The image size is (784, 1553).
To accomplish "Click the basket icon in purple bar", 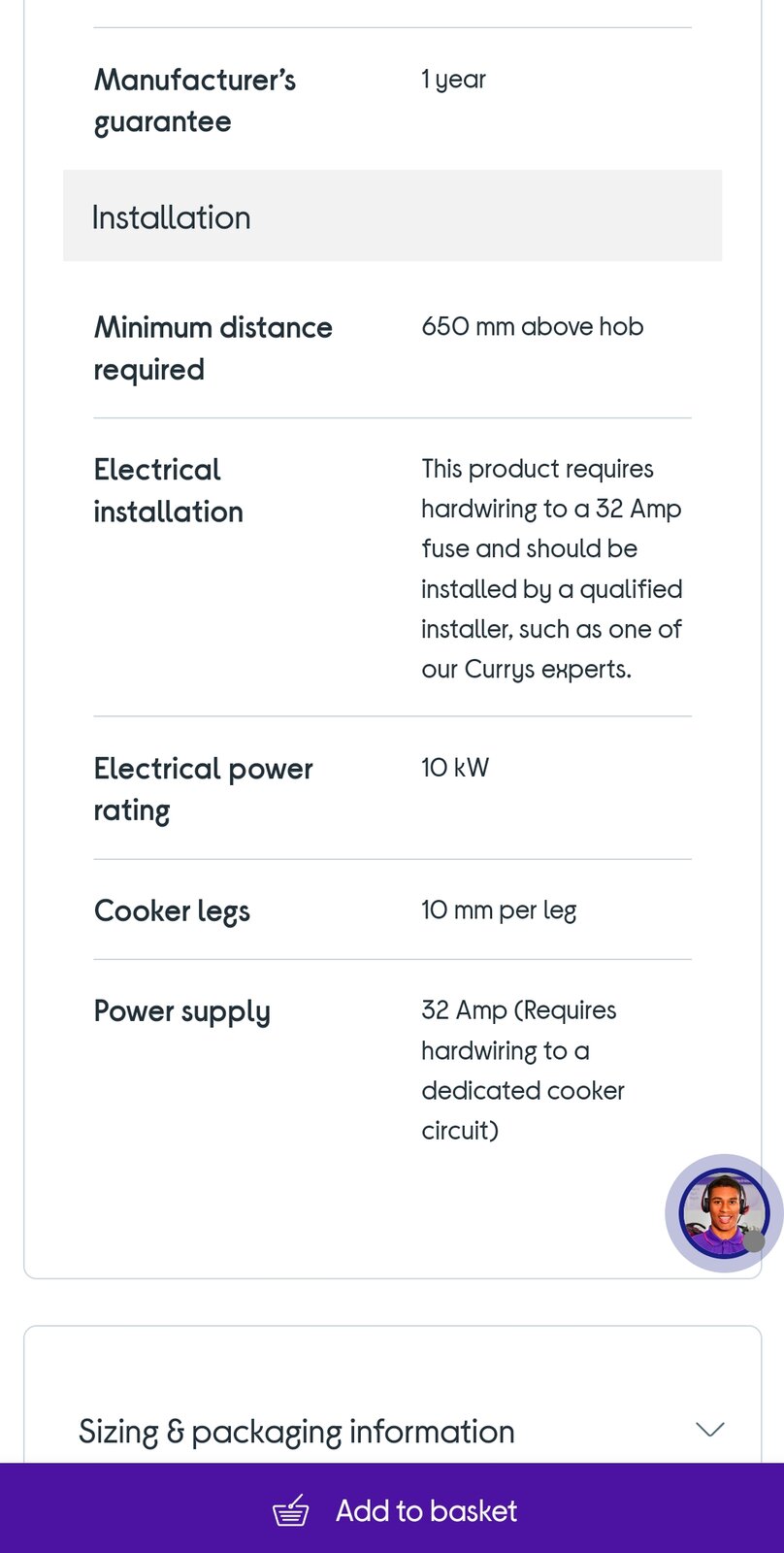I will point(290,1510).
